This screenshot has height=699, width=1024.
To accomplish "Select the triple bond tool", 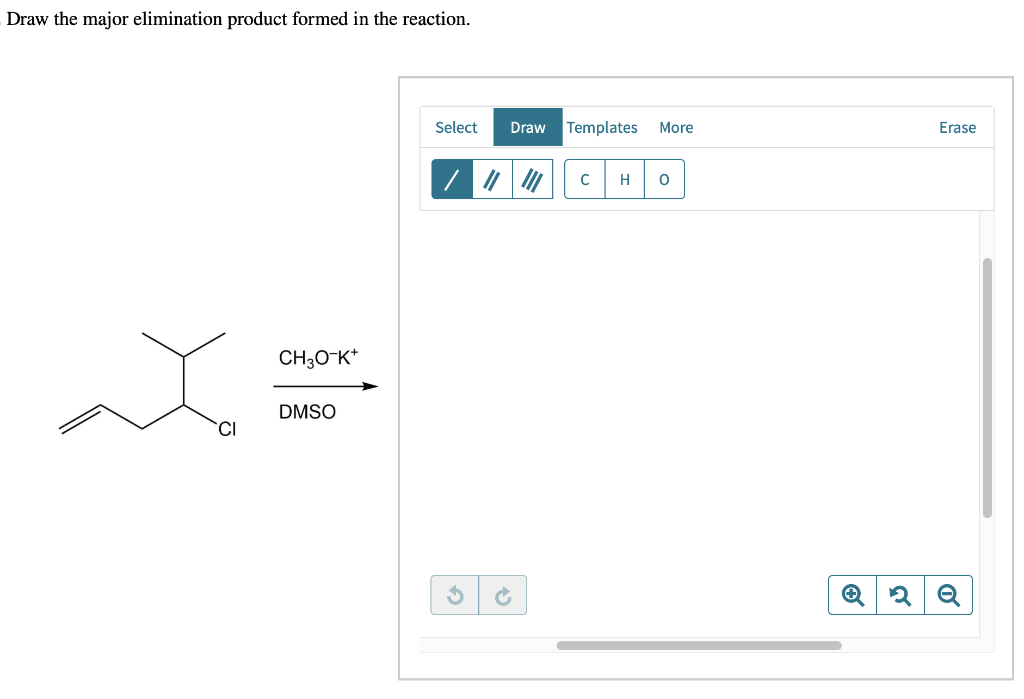I will pyautogui.click(x=533, y=178).
